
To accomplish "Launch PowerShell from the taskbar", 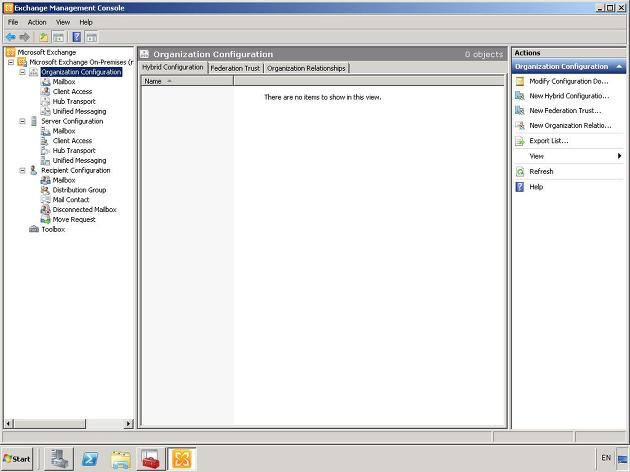I will tap(90, 459).
